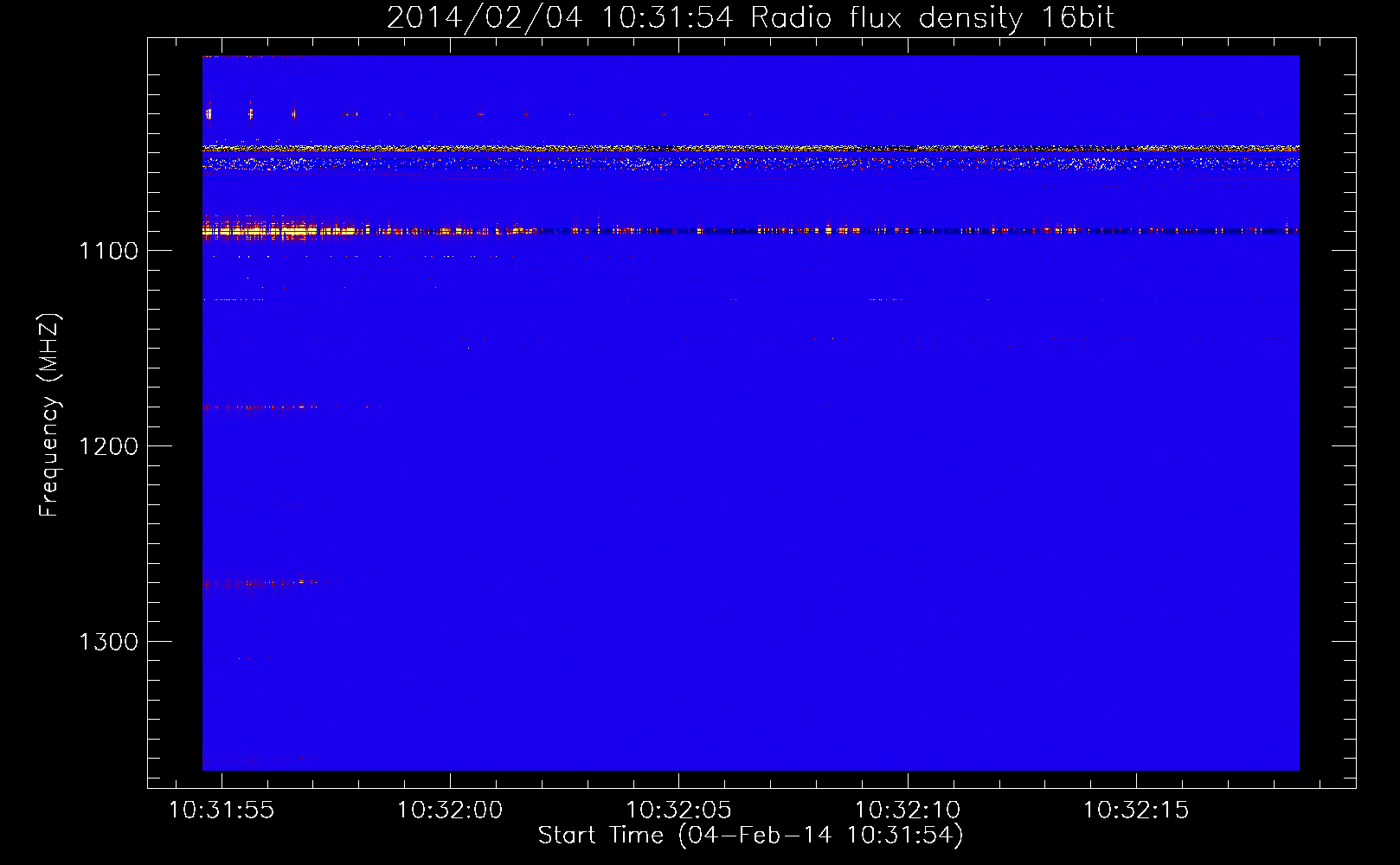
Task: Click the 1200 frequency tick label
Action: tap(109, 446)
